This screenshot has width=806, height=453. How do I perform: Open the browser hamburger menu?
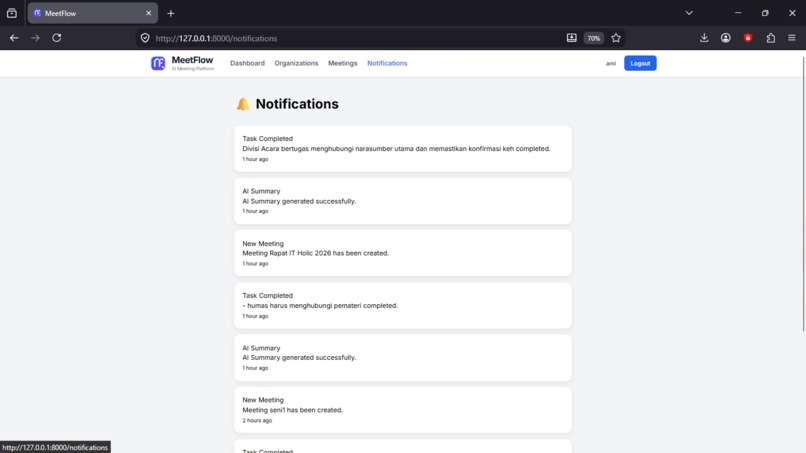click(792, 38)
